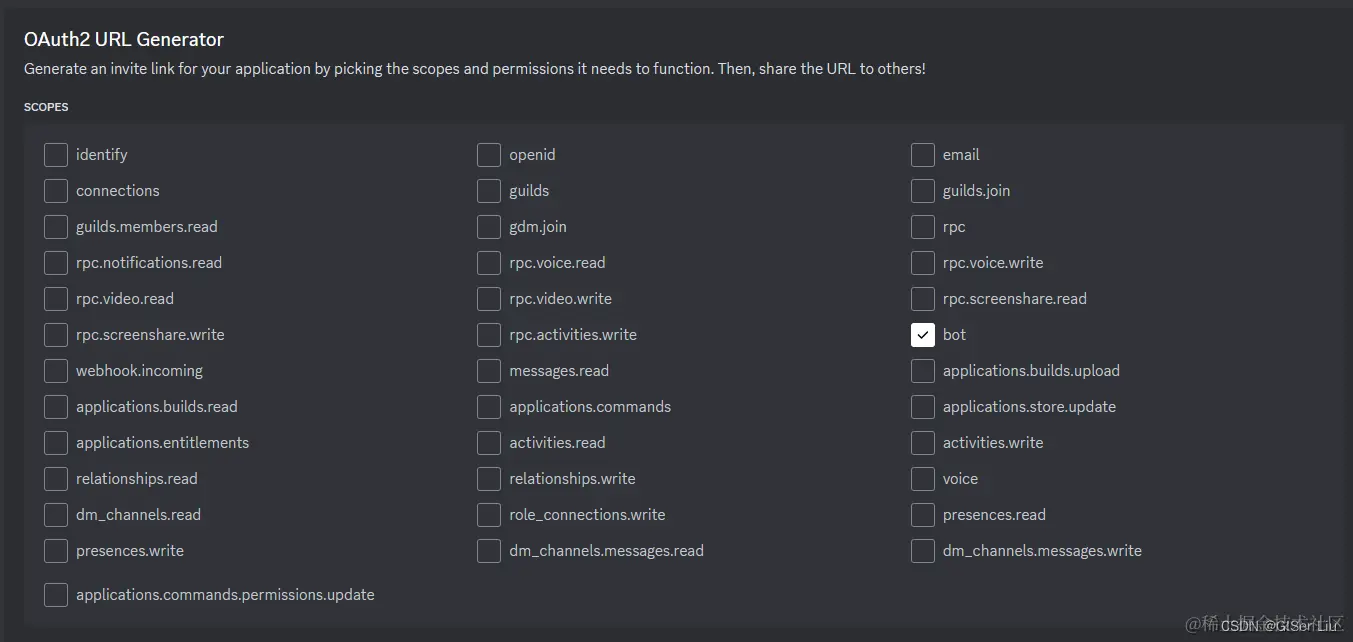Enable the connections scope

56,191
